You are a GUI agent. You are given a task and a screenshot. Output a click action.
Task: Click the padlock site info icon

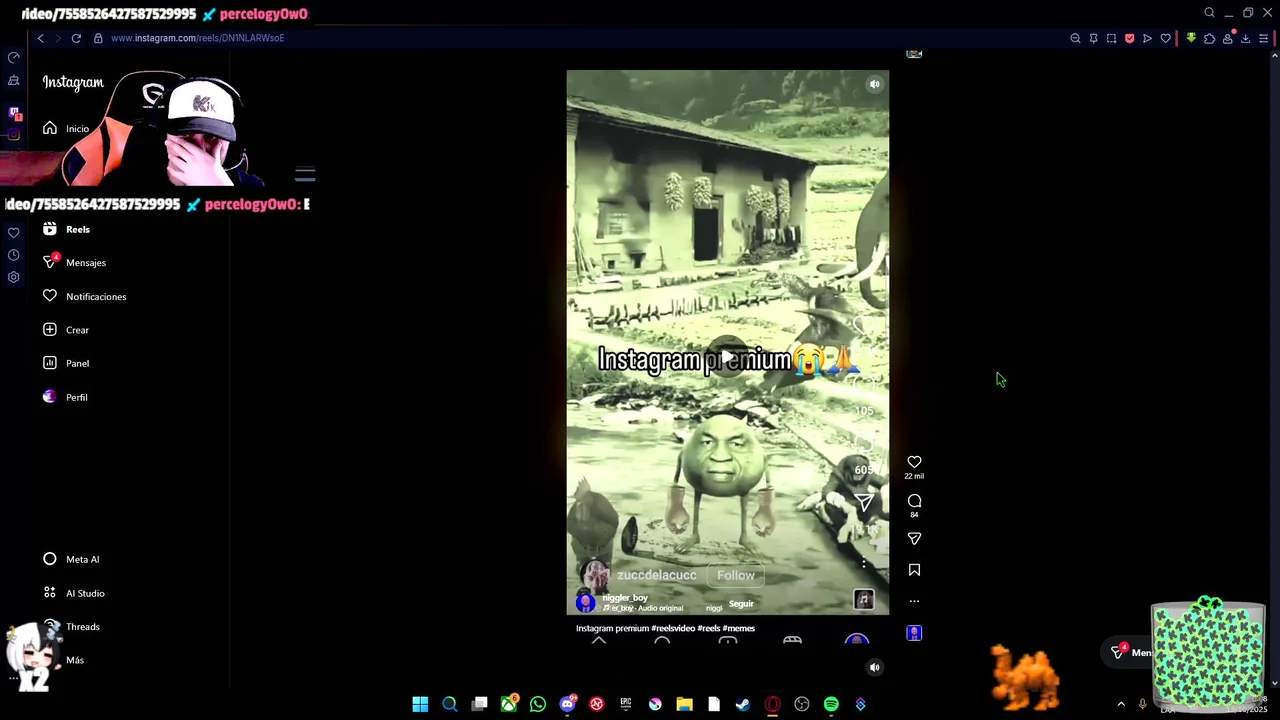coord(98,38)
